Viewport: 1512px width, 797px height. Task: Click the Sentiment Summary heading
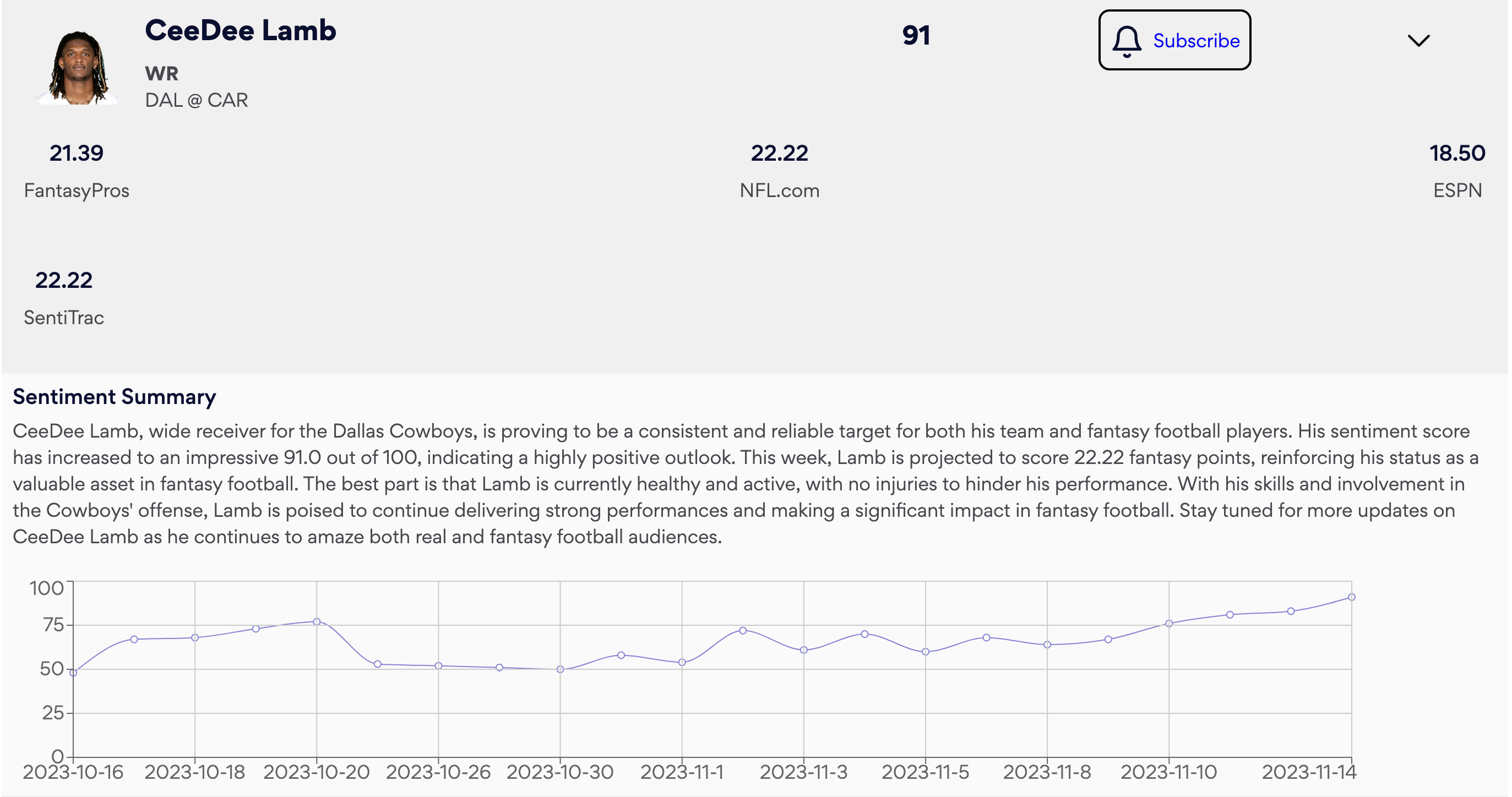115,397
